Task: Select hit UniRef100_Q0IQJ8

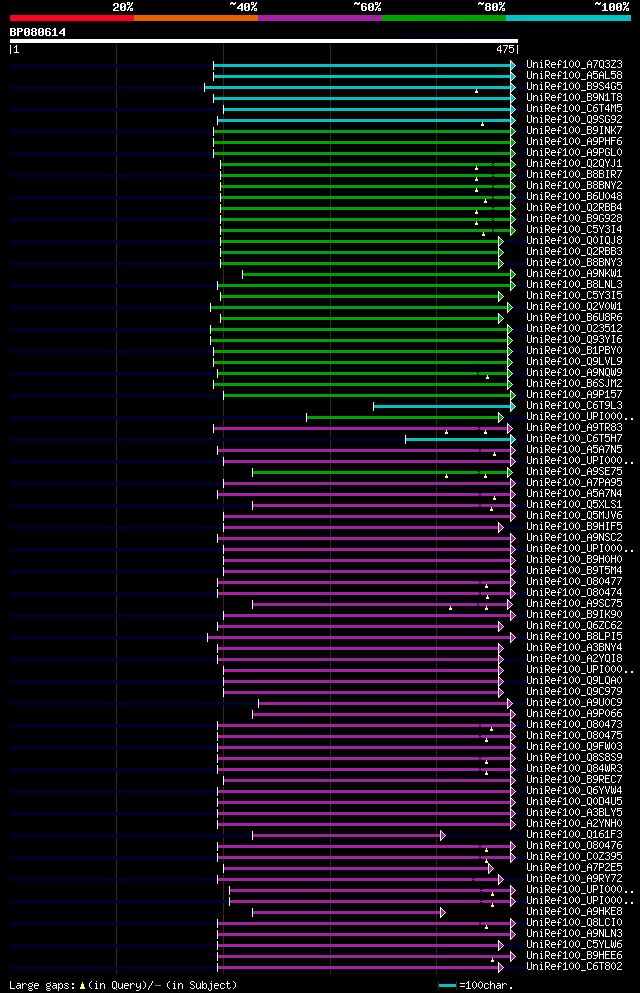Action: pyautogui.click(x=574, y=241)
